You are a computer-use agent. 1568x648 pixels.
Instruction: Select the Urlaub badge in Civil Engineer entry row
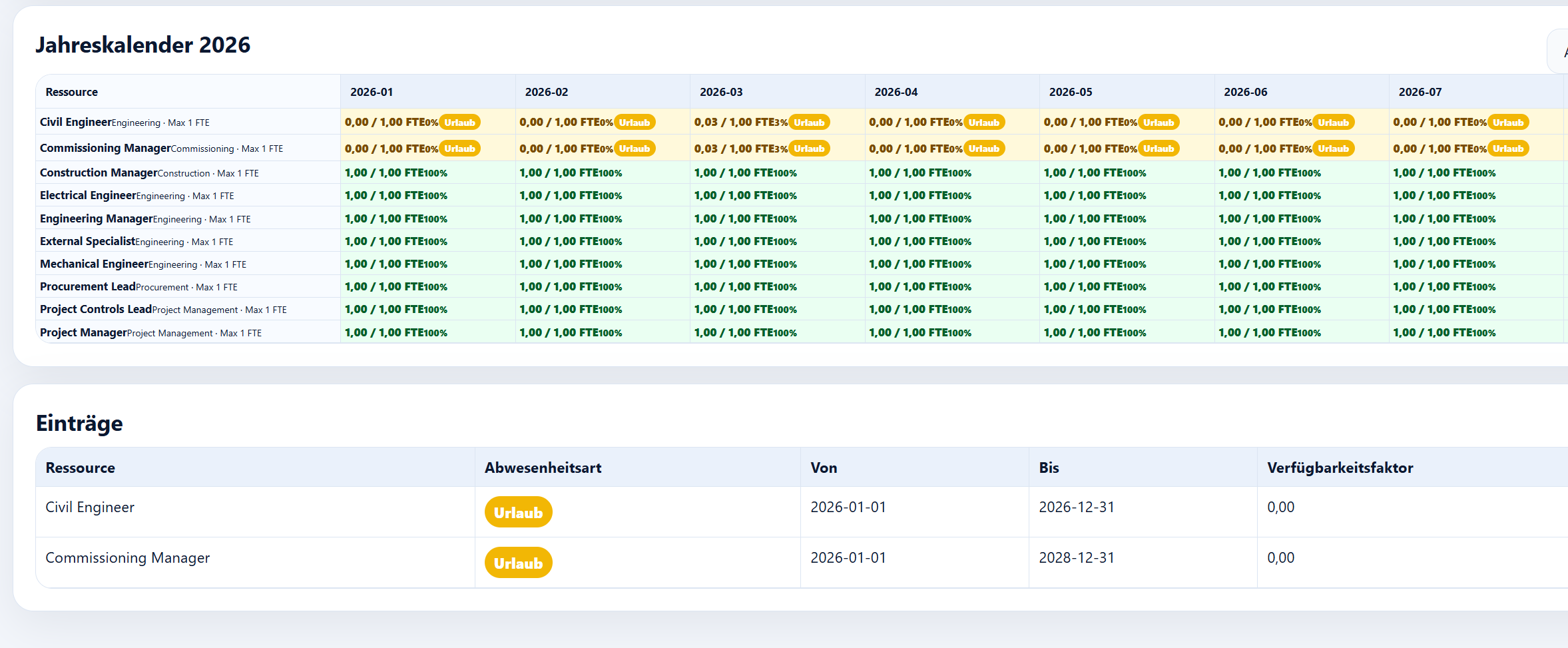coord(518,512)
